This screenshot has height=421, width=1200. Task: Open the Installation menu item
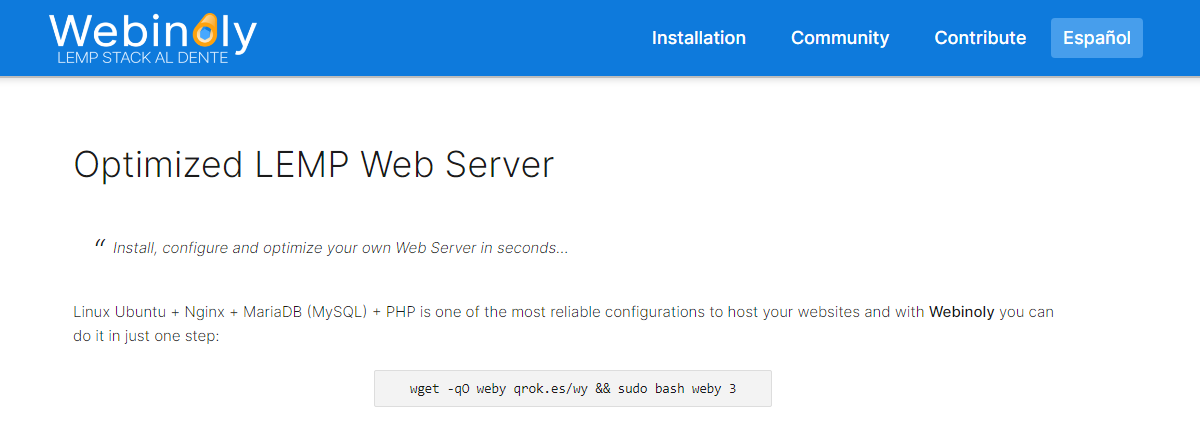pos(699,38)
